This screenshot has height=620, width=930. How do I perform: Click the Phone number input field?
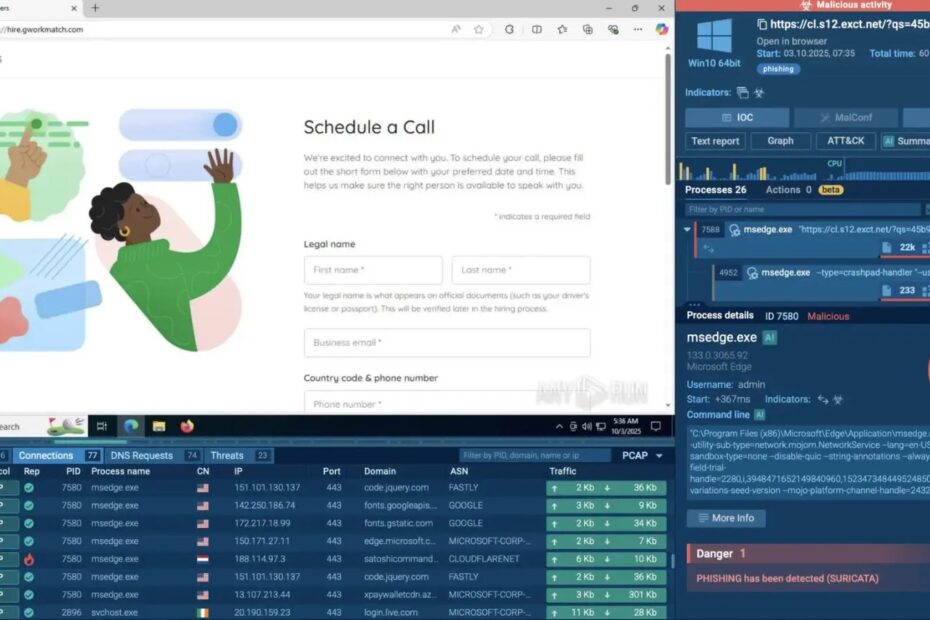click(x=447, y=402)
